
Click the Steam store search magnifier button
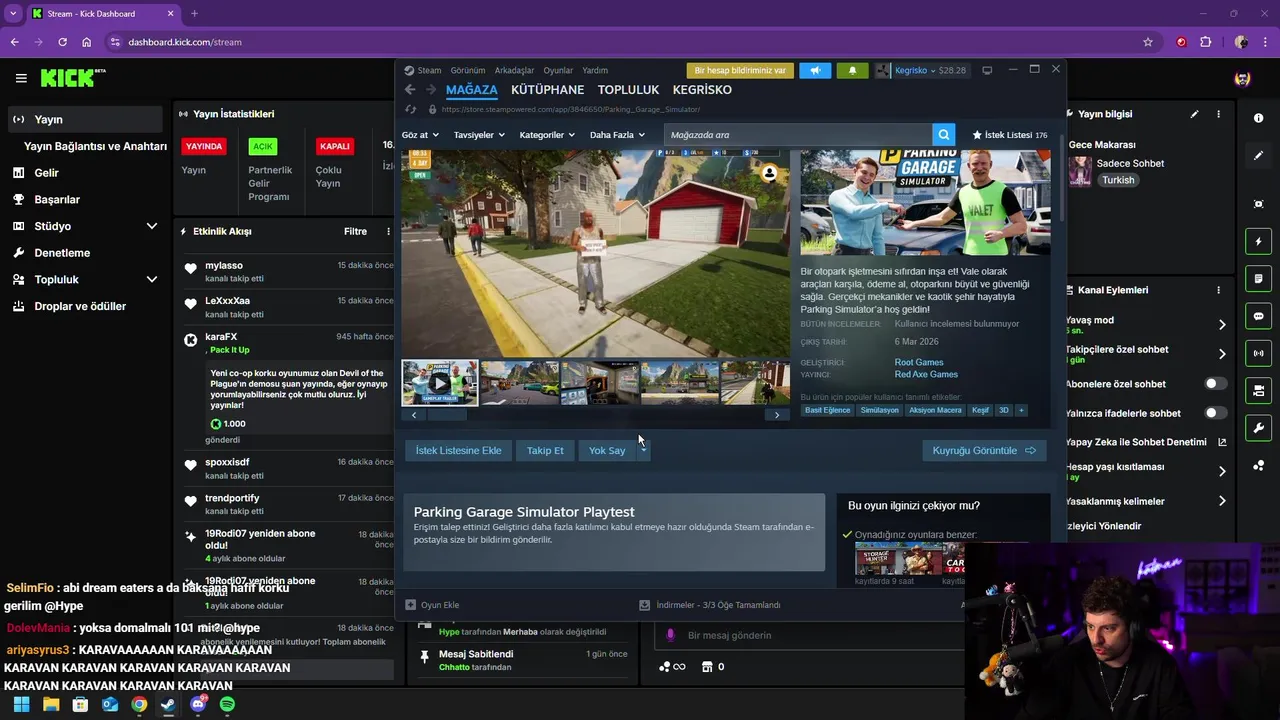(x=943, y=135)
